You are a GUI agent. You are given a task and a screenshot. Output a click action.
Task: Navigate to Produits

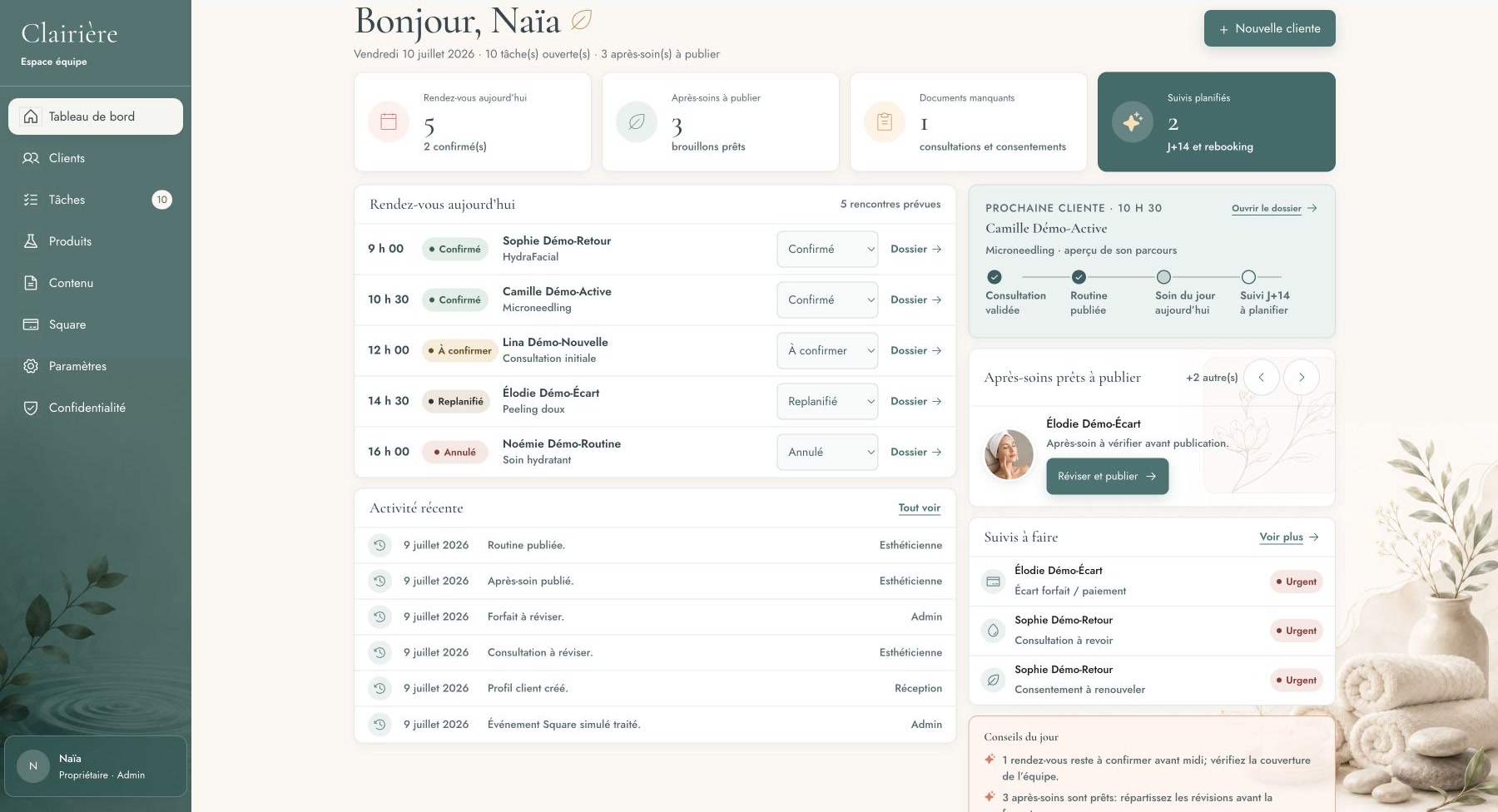(96, 241)
